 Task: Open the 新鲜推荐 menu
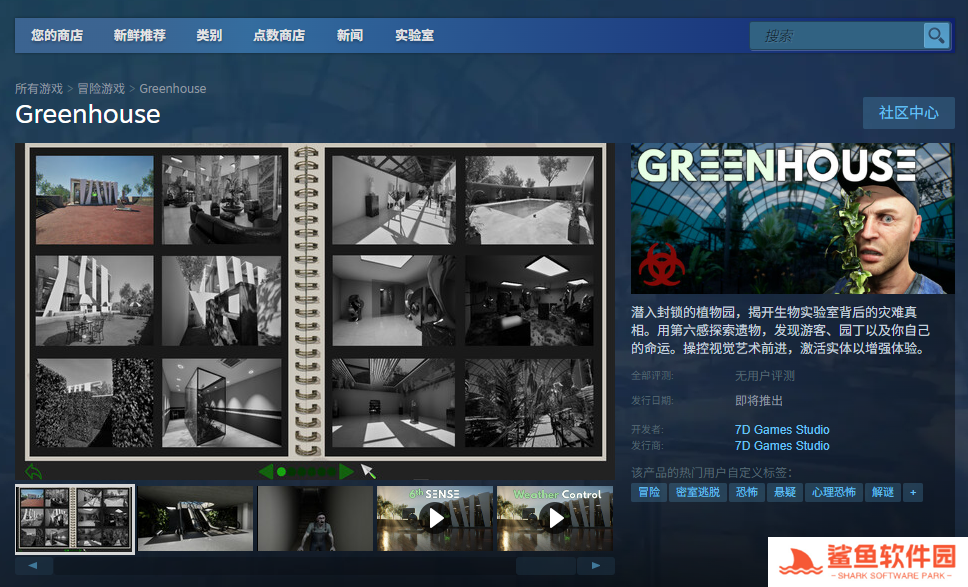point(140,36)
